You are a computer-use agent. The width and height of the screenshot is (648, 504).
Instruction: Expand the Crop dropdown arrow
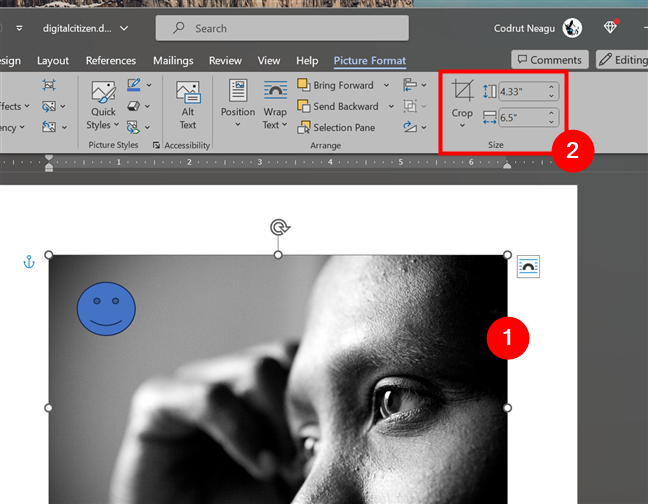click(462, 125)
